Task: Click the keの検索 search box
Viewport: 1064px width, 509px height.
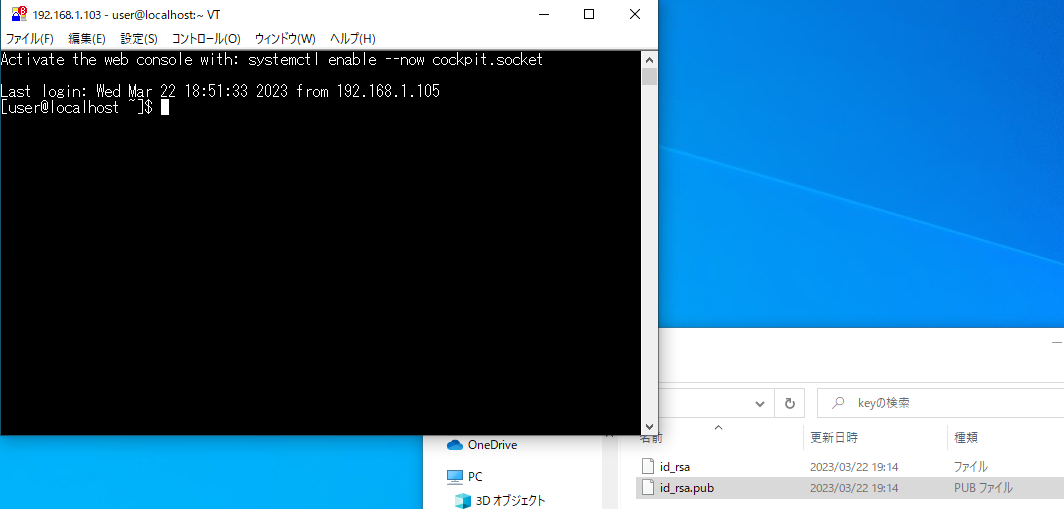Action: pyautogui.click(x=940, y=403)
